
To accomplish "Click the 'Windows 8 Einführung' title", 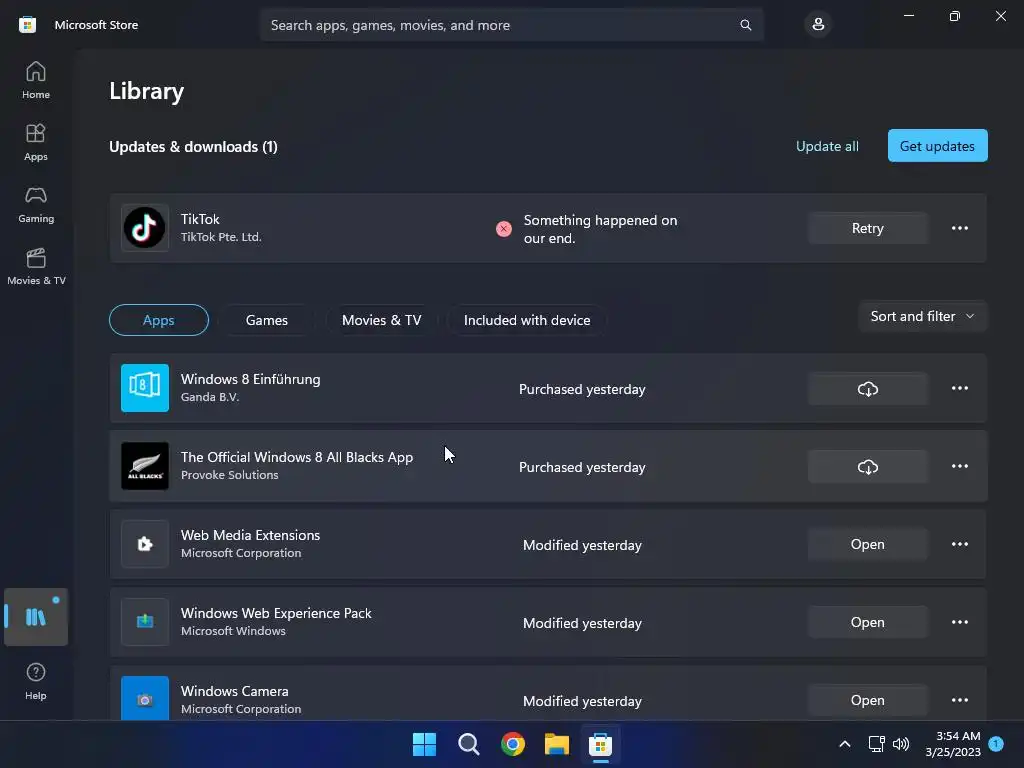I will (x=250, y=379).
